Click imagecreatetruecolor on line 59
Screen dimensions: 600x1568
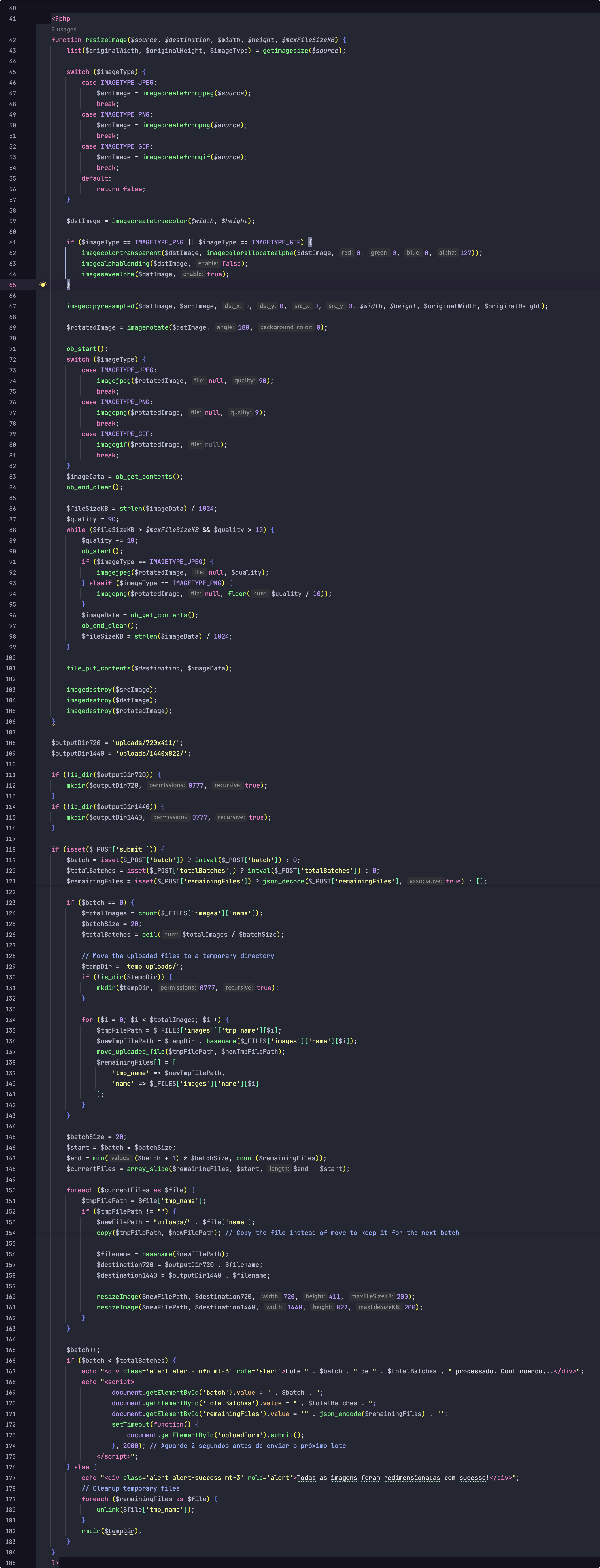tap(149, 221)
